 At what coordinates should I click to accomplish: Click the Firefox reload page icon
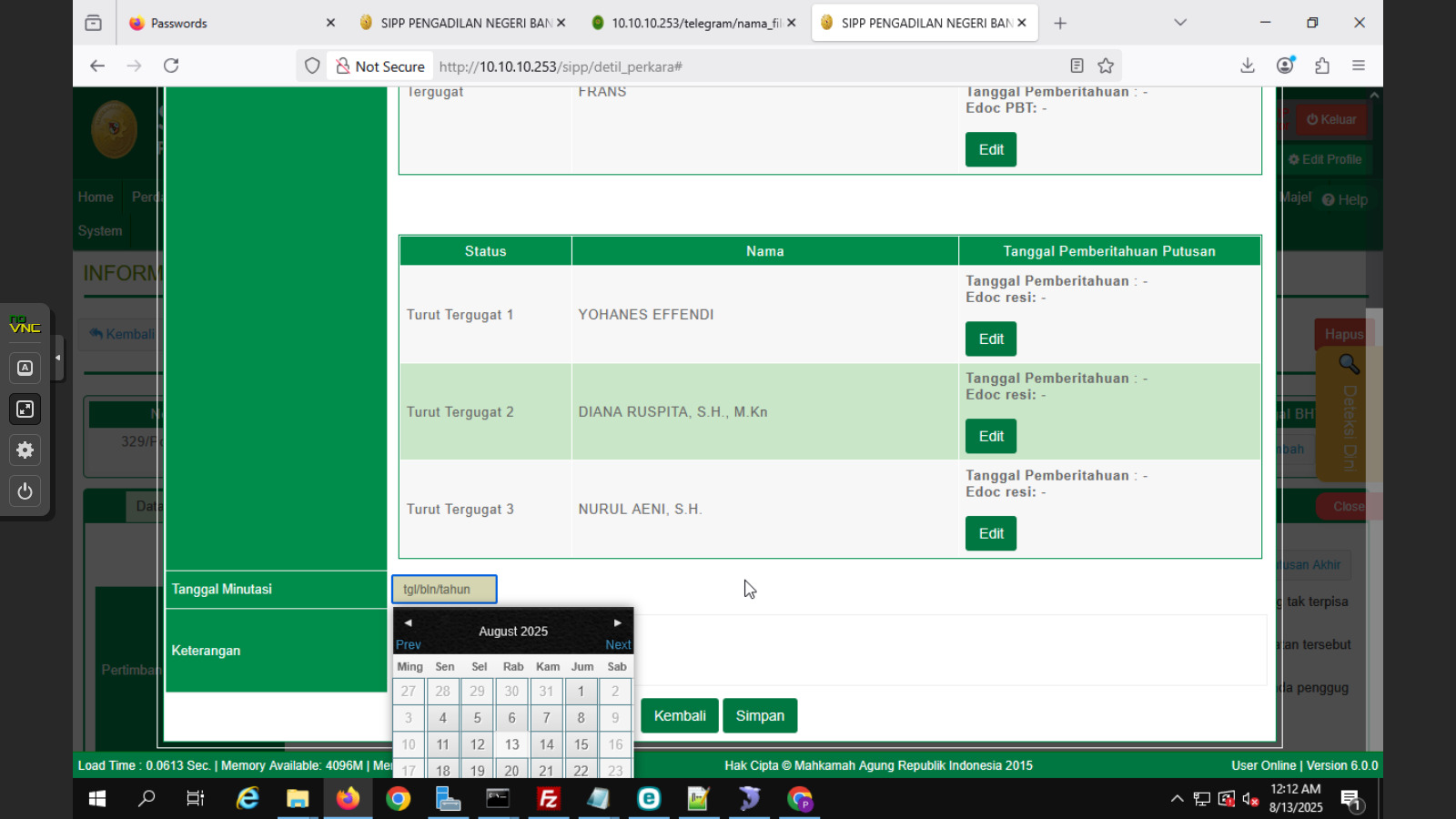point(171,66)
